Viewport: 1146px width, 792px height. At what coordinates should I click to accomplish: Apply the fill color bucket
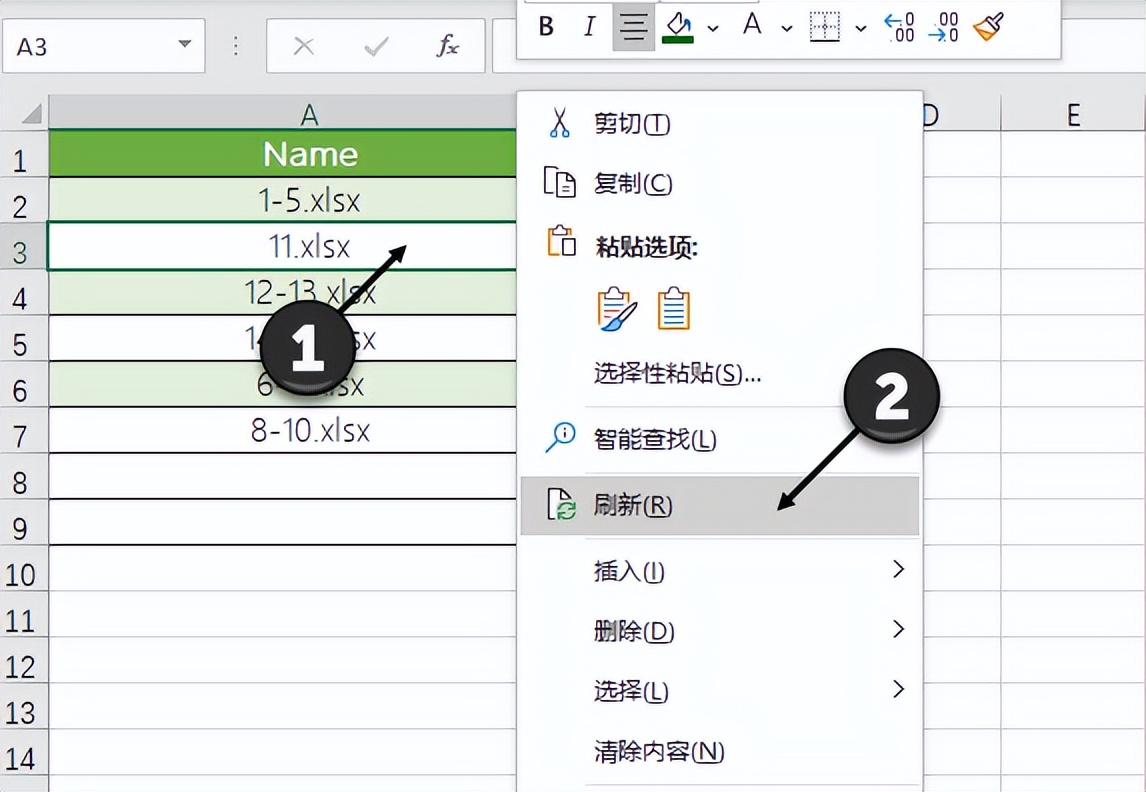678,27
